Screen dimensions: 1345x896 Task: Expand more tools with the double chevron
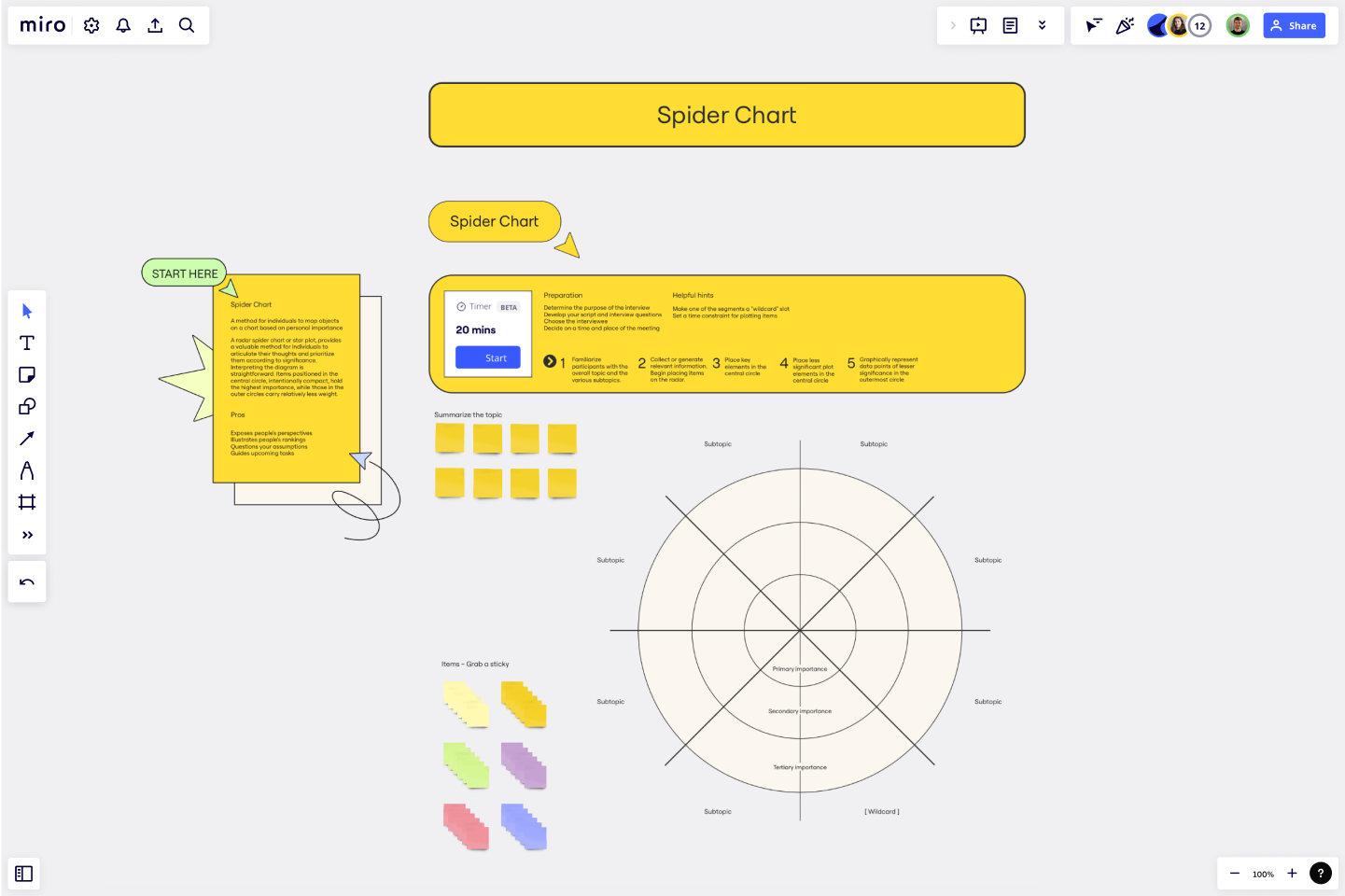tap(27, 534)
